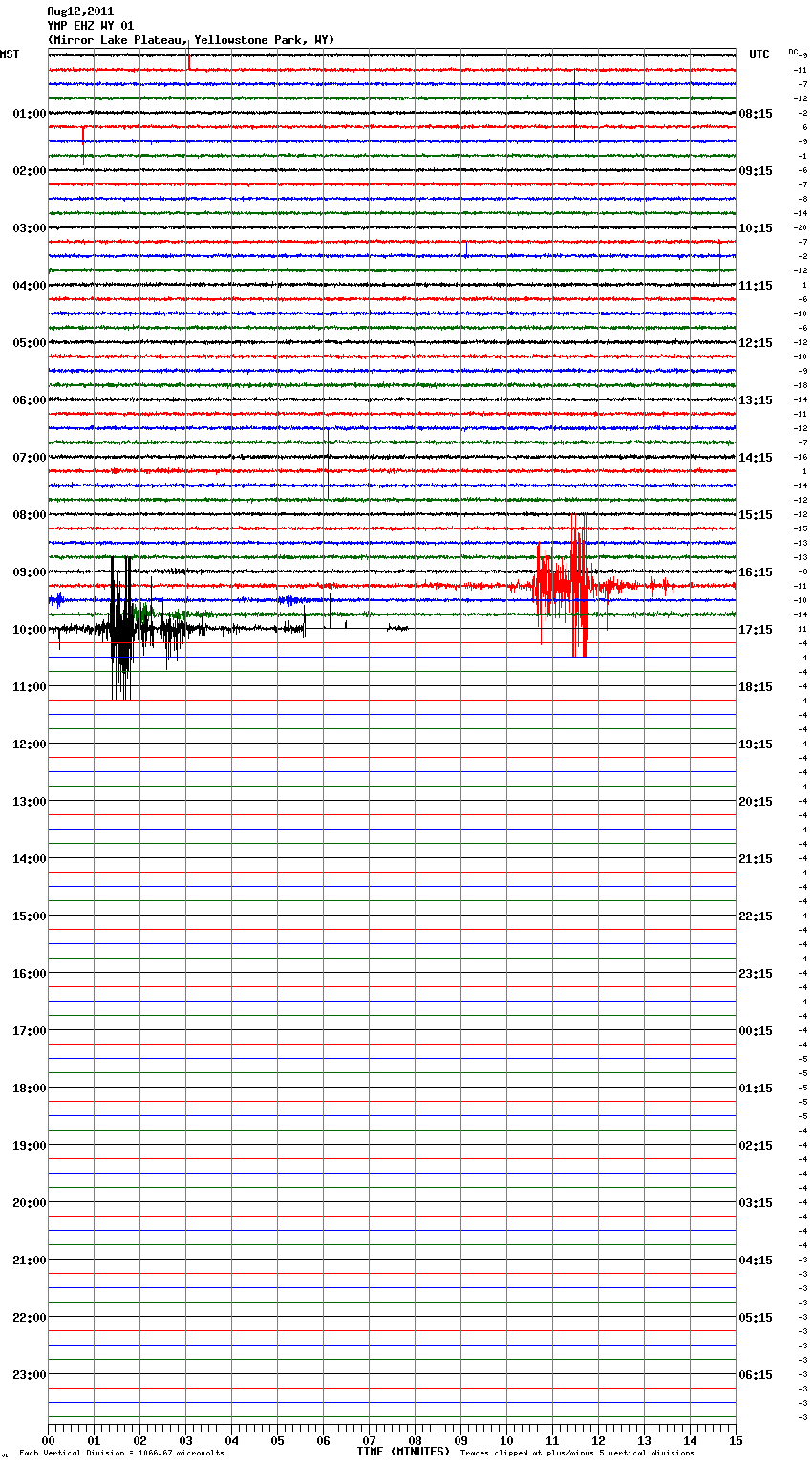Viewport: 812px width, 1466px height.
Task: Click the 18:15 UTC time label
Action: [x=756, y=687]
